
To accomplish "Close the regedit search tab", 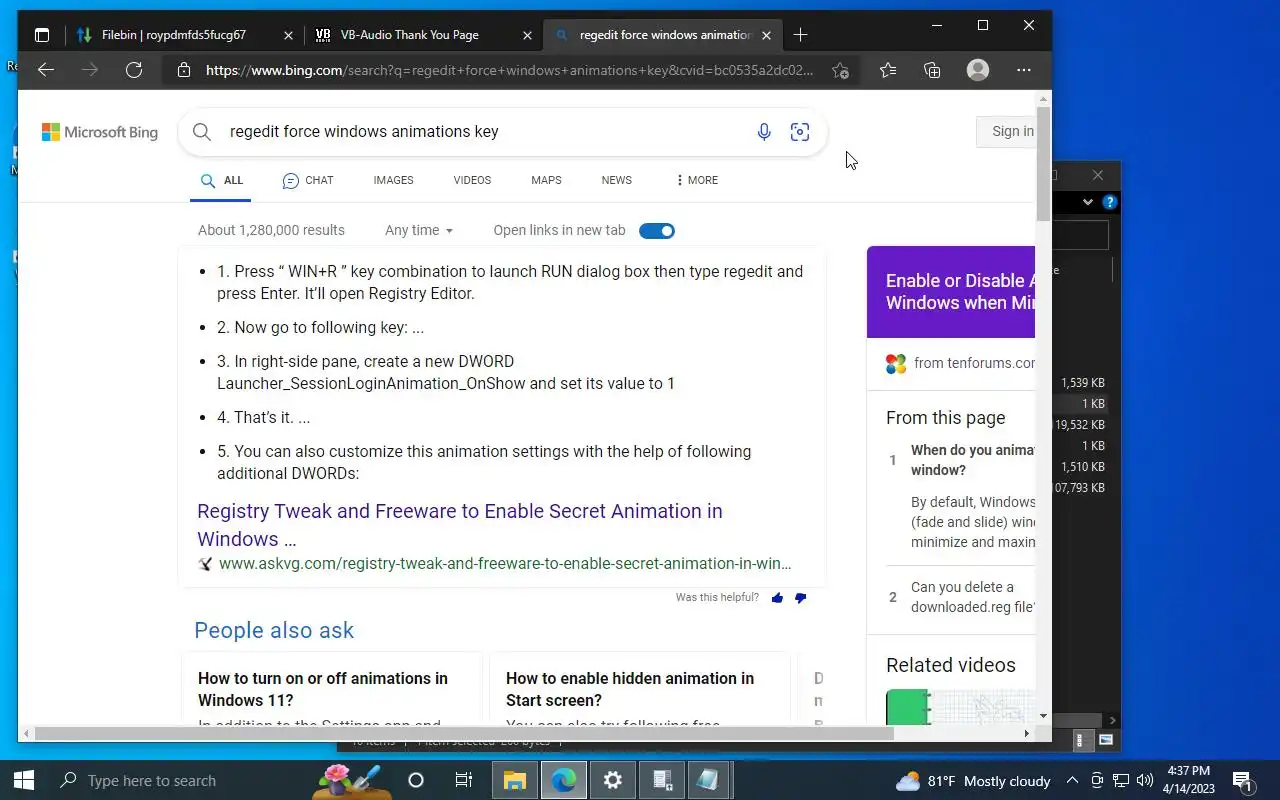I will tap(766, 35).
